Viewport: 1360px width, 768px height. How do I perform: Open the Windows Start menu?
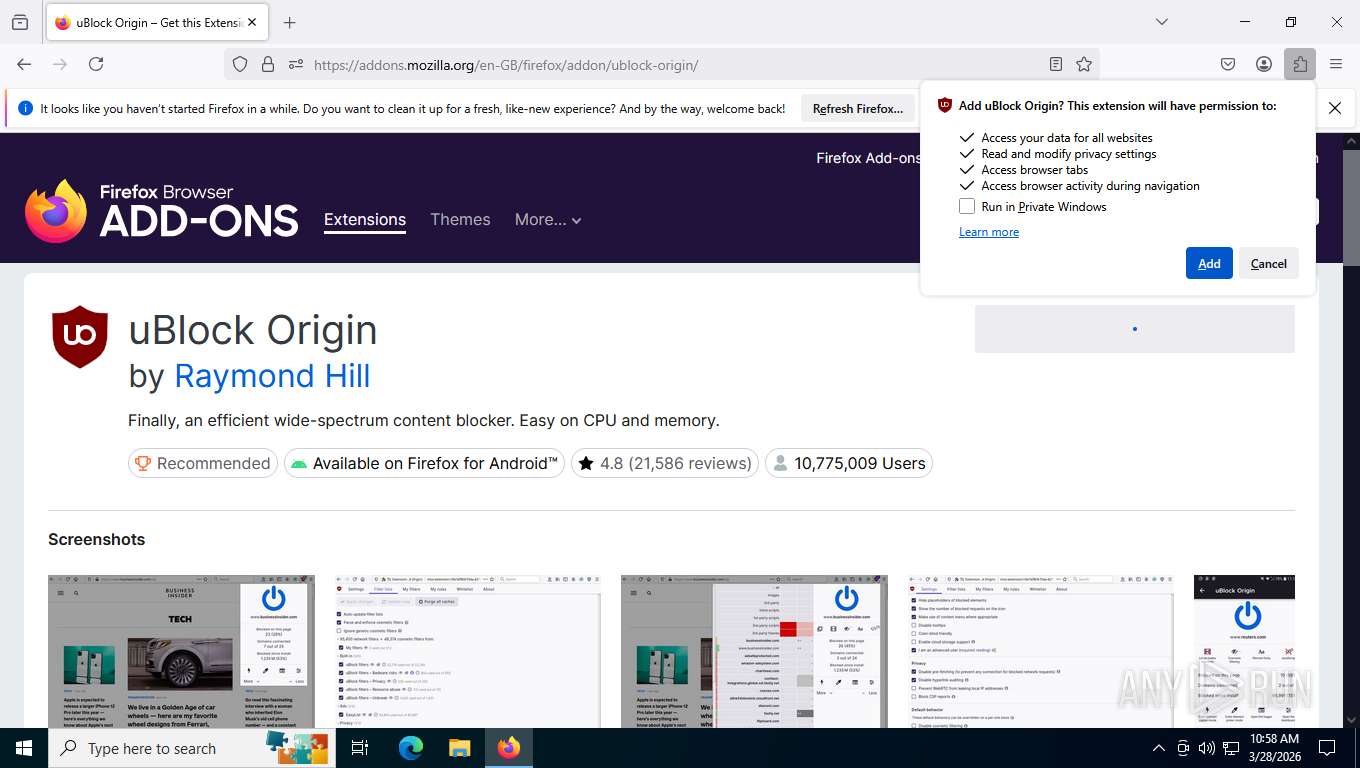[x=24, y=748]
